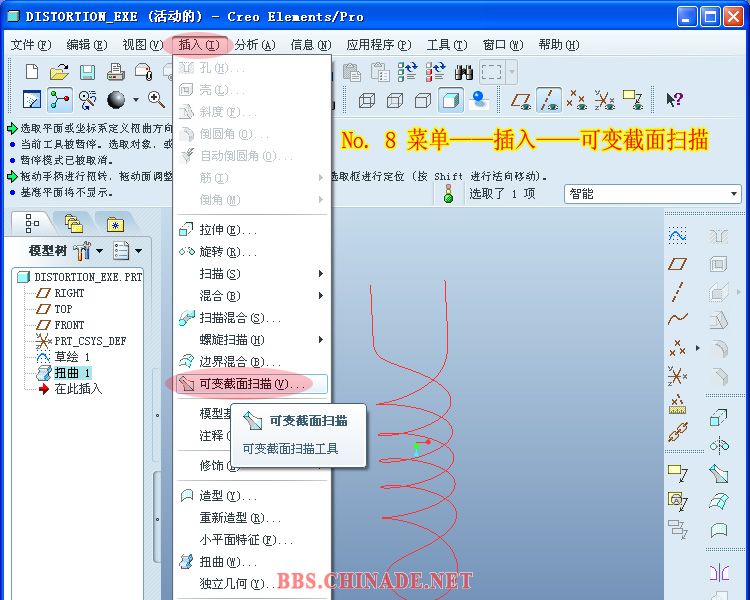Activate the Orient Mode icon

(88, 100)
